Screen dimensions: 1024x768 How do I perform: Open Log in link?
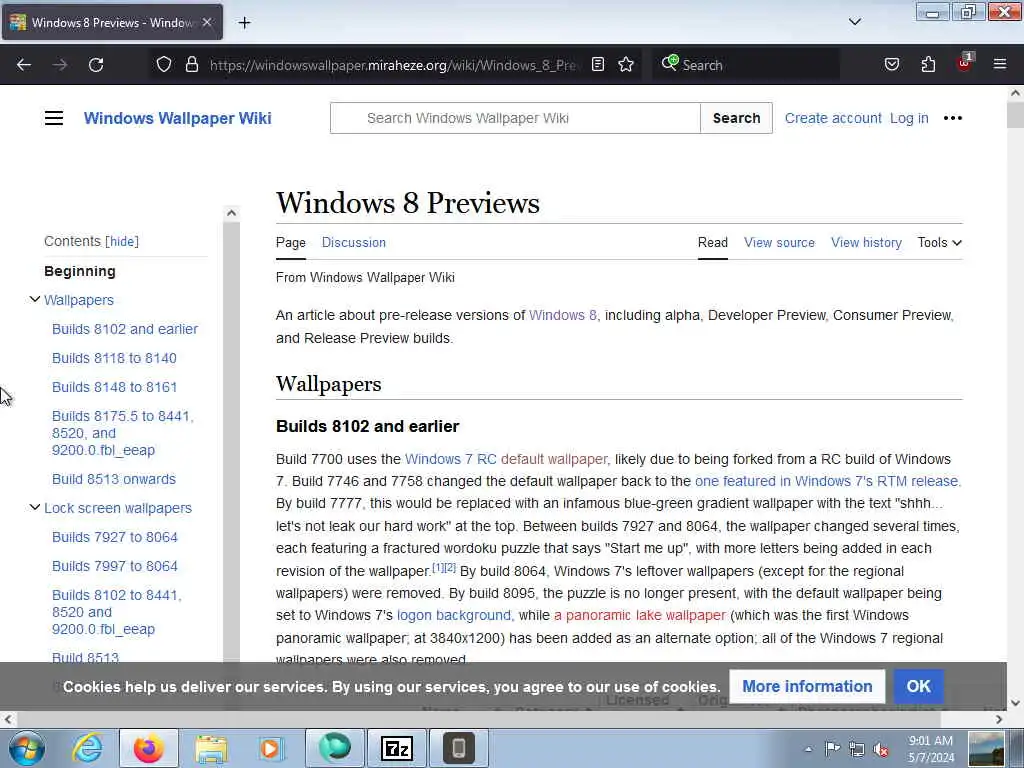coord(909,118)
